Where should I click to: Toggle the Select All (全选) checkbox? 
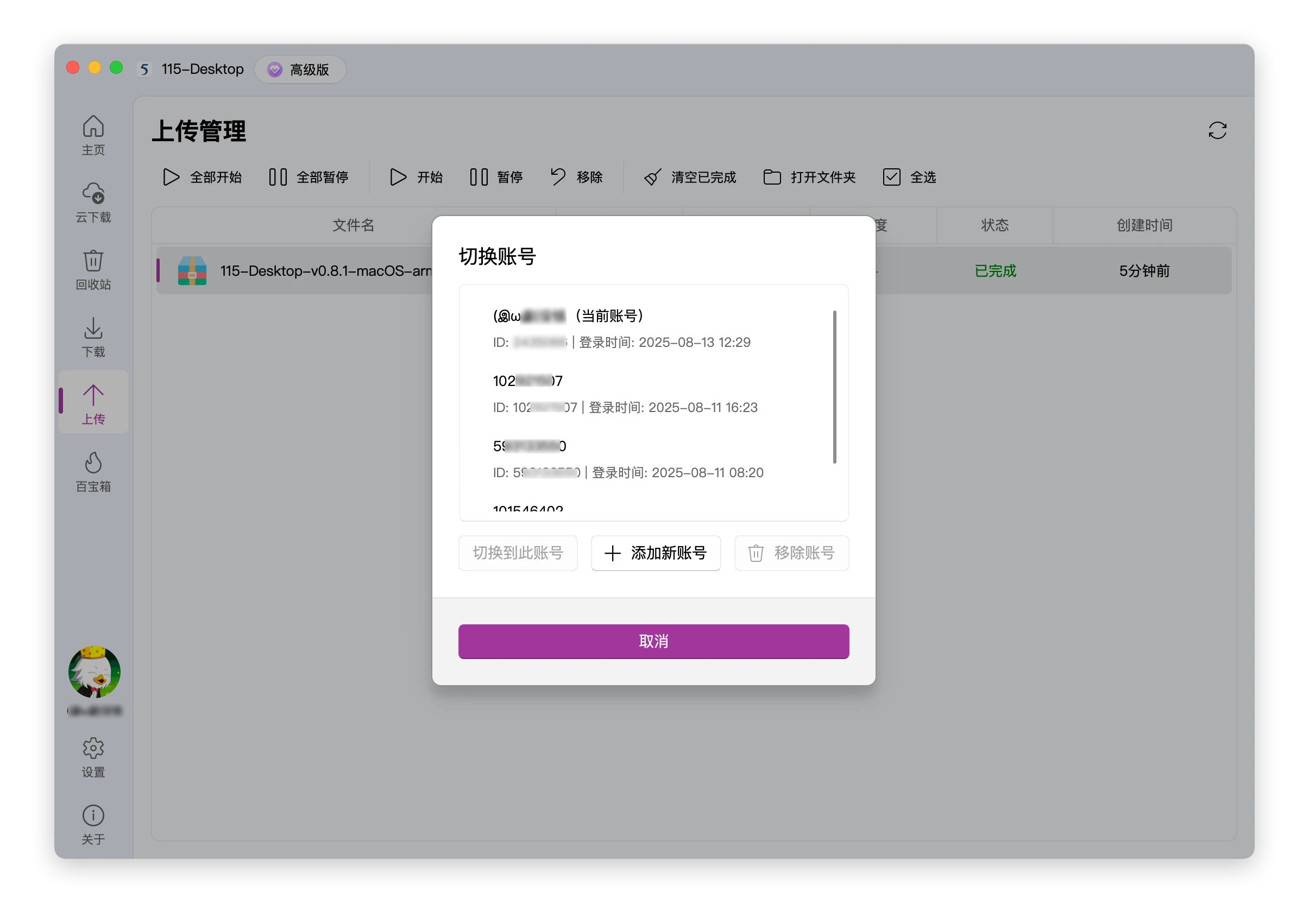pyautogui.click(x=891, y=178)
